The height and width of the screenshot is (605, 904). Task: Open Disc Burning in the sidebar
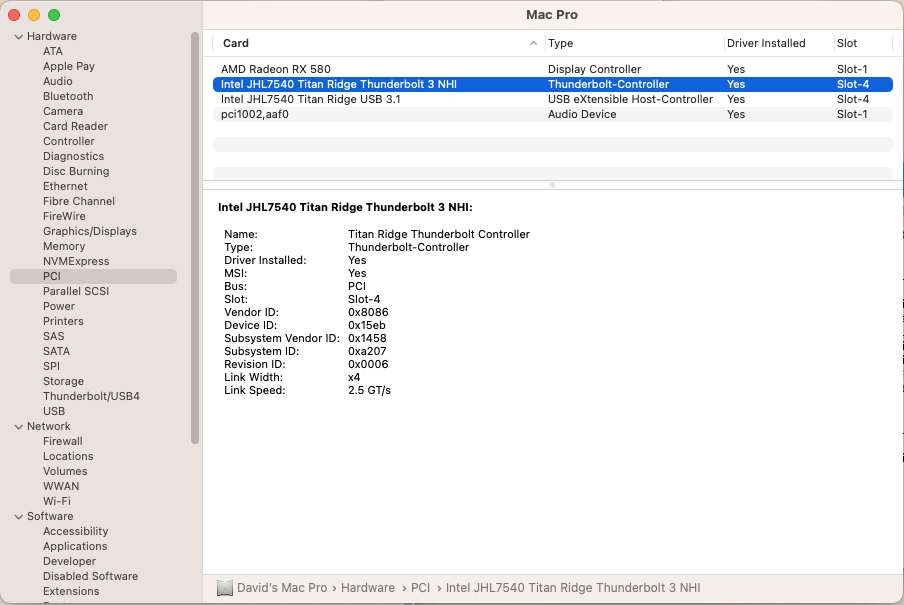[76, 171]
